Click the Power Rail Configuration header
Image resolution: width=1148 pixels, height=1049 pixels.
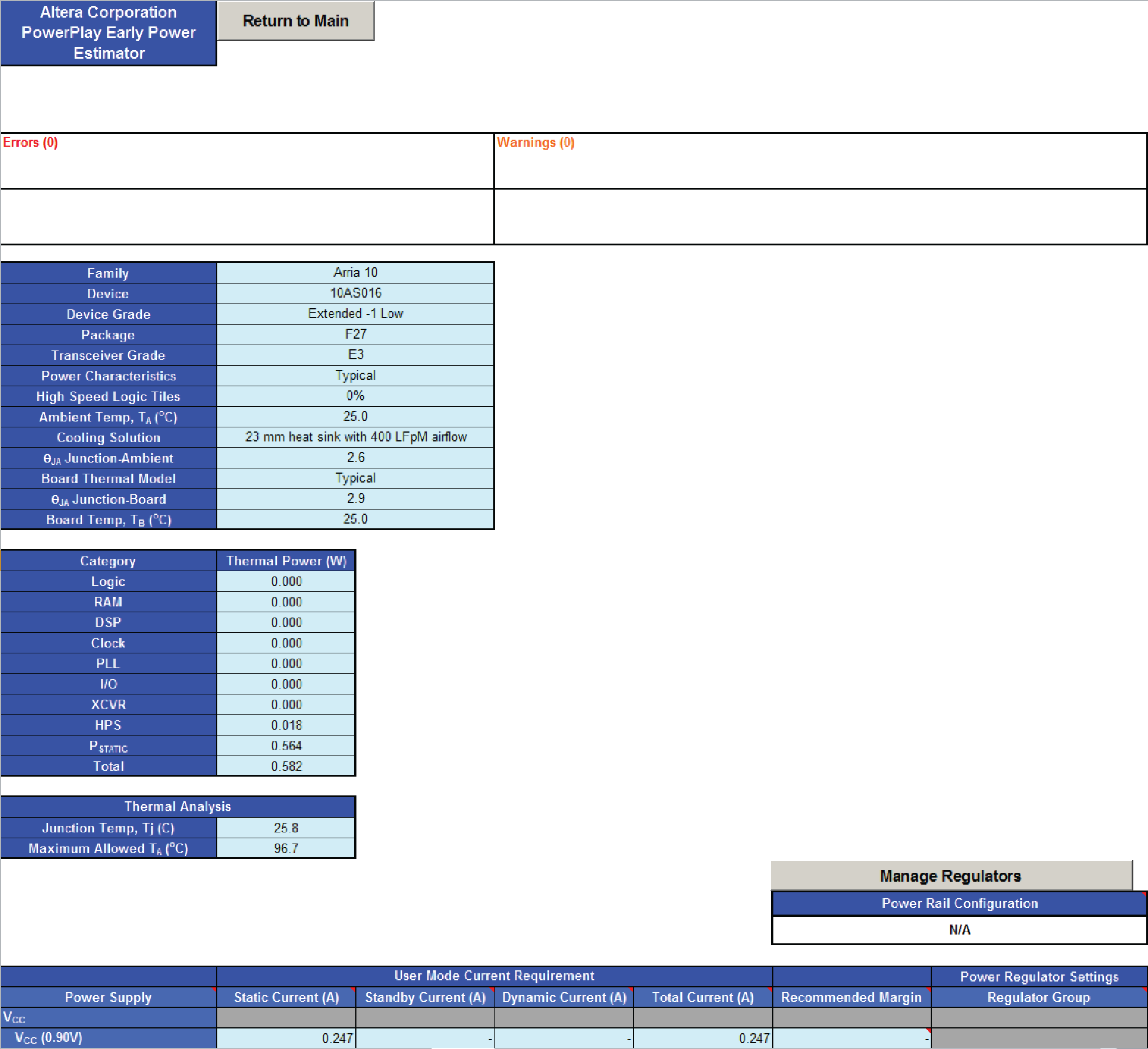click(959, 903)
